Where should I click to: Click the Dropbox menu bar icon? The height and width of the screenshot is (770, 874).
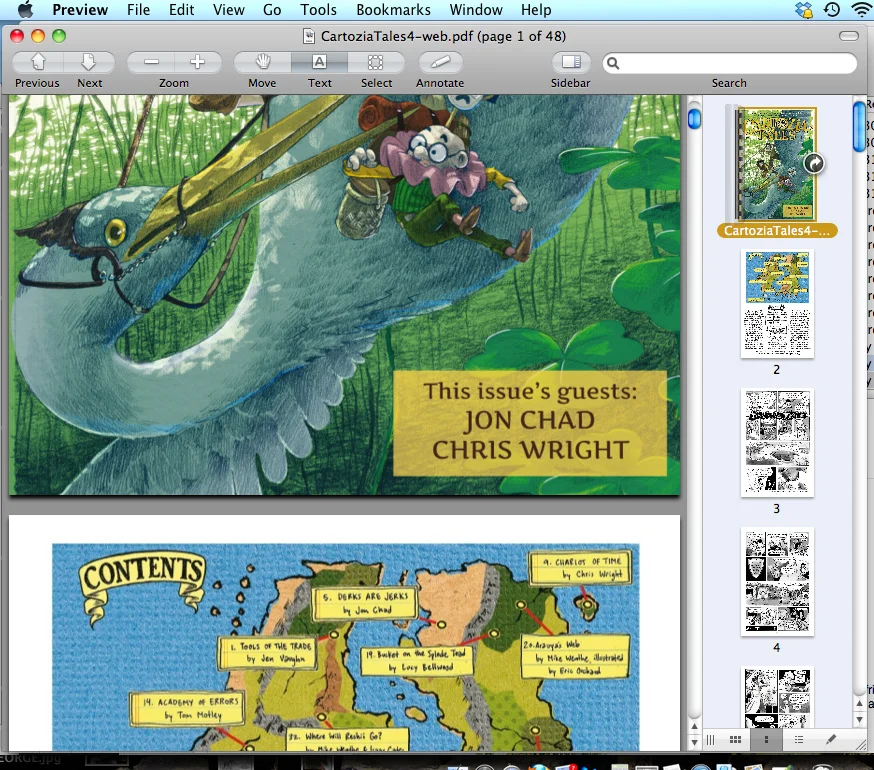click(804, 9)
